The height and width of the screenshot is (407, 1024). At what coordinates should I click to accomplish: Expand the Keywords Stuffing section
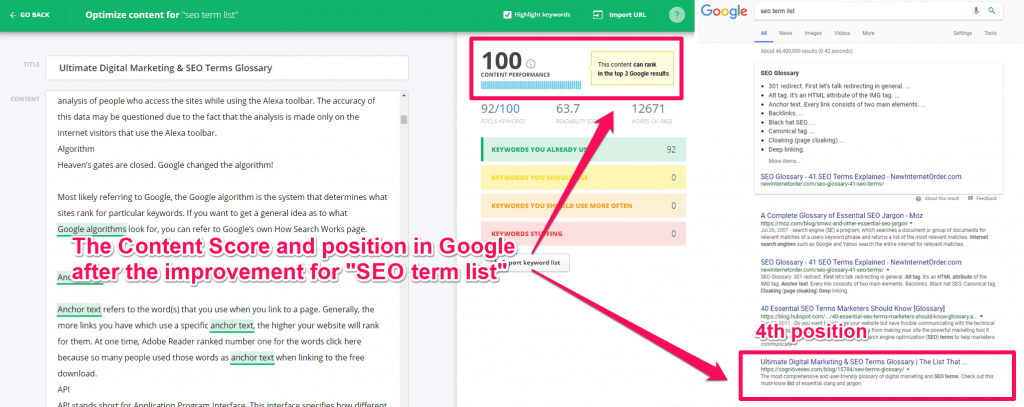[583, 233]
